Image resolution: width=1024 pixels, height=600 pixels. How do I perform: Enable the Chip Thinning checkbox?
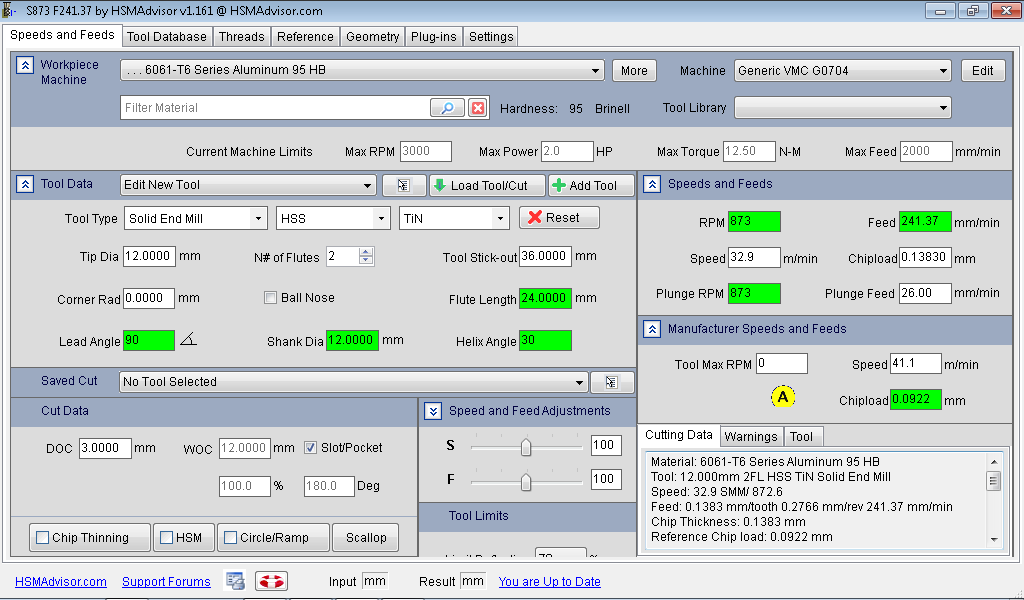(43, 538)
